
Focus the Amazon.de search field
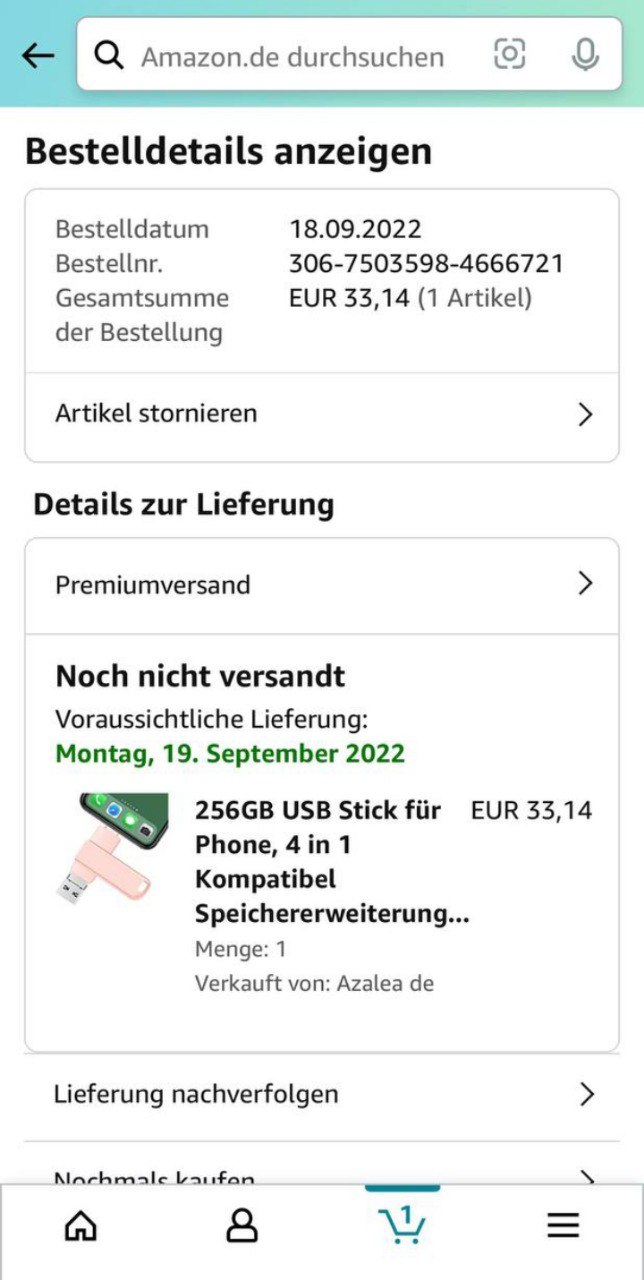click(300, 56)
